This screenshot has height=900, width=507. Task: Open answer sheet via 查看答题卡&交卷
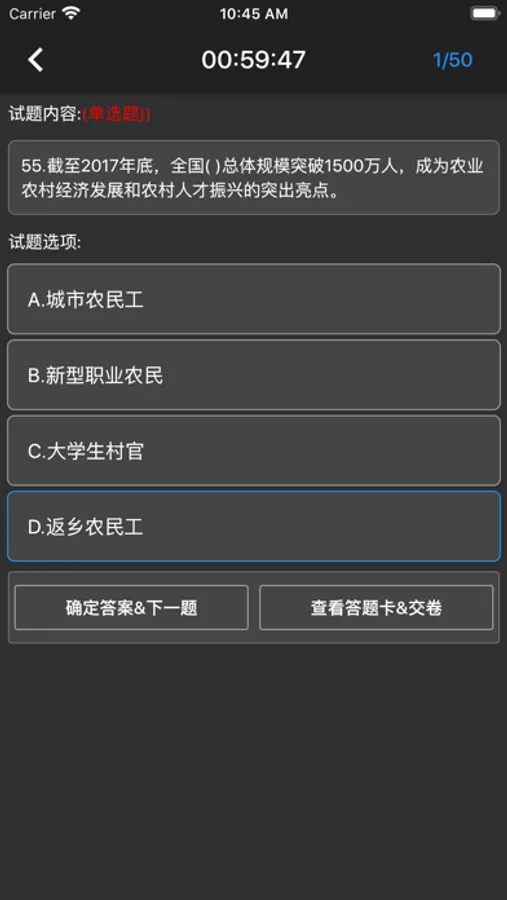pyautogui.click(x=376, y=608)
